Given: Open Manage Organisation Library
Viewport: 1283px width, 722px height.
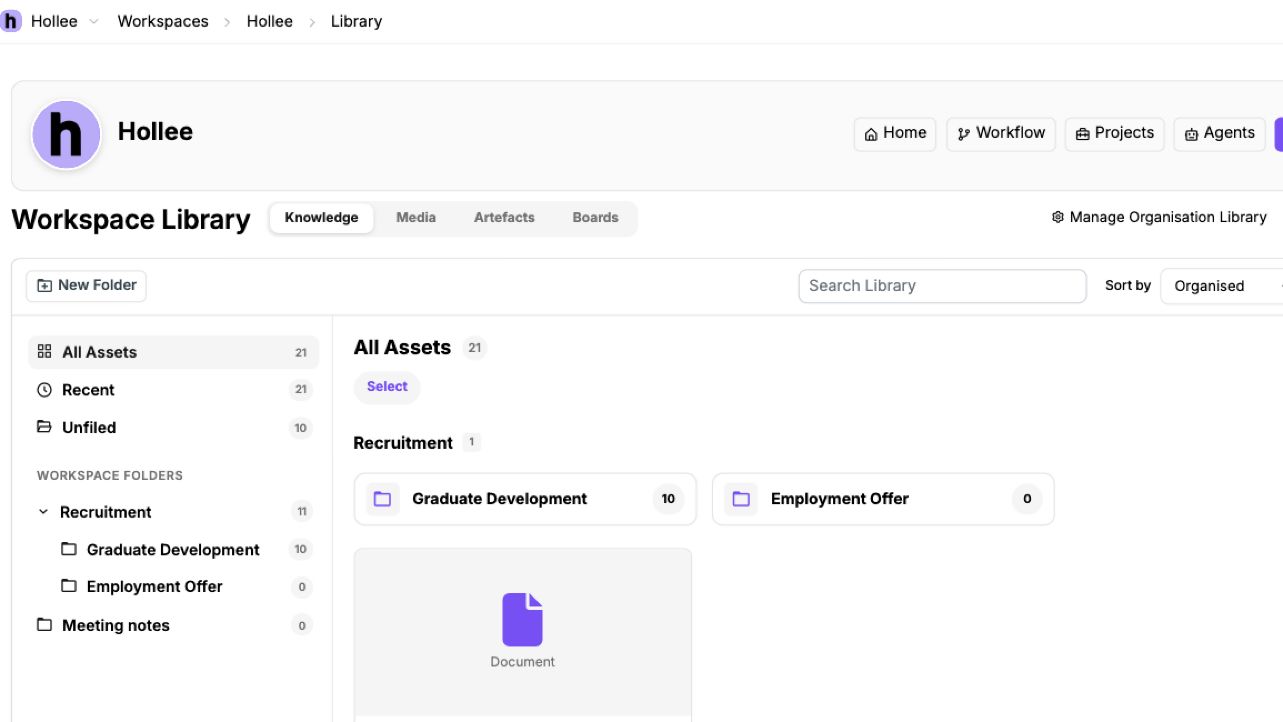Looking at the screenshot, I should pyautogui.click(x=1159, y=217).
